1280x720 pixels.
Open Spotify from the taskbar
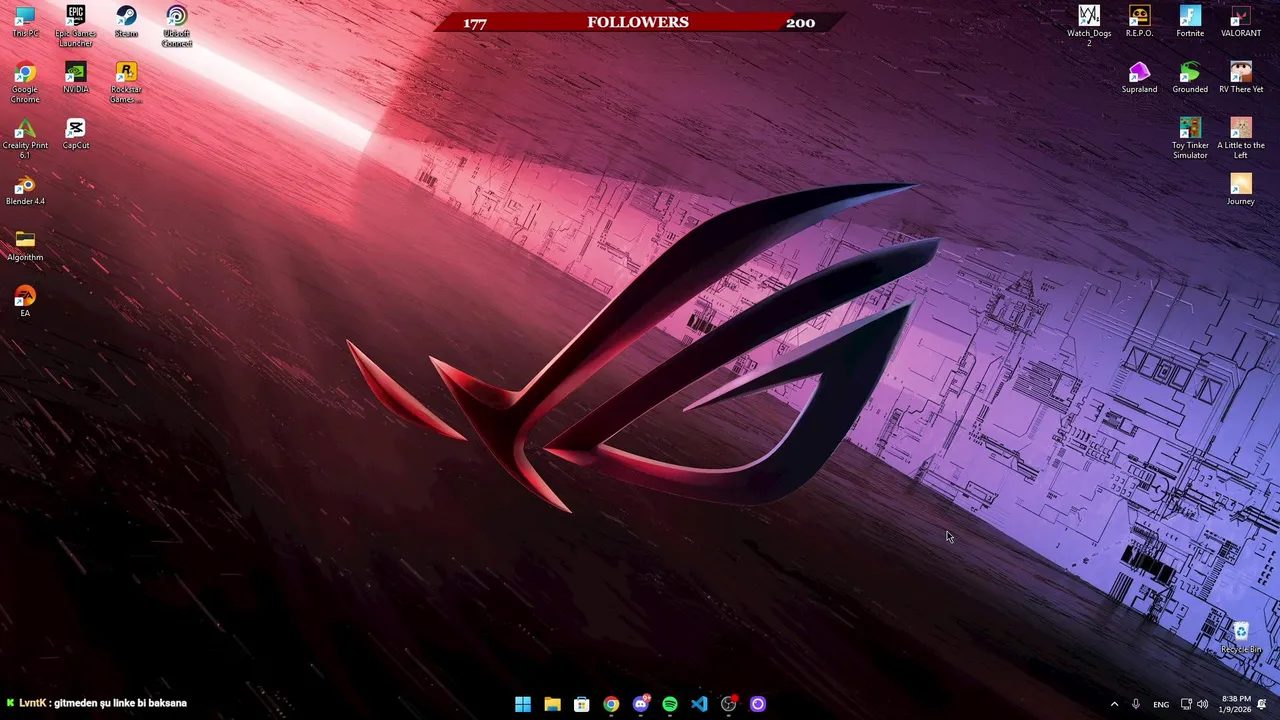click(670, 704)
